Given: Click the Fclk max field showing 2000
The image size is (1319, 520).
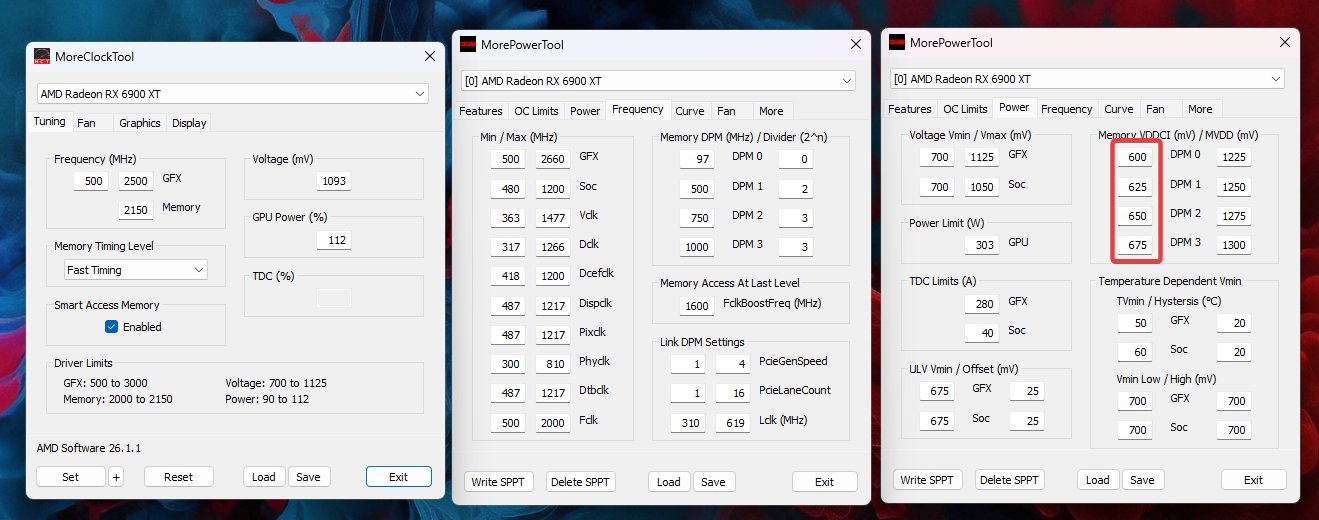Looking at the screenshot, I should (x=553, y=423).
